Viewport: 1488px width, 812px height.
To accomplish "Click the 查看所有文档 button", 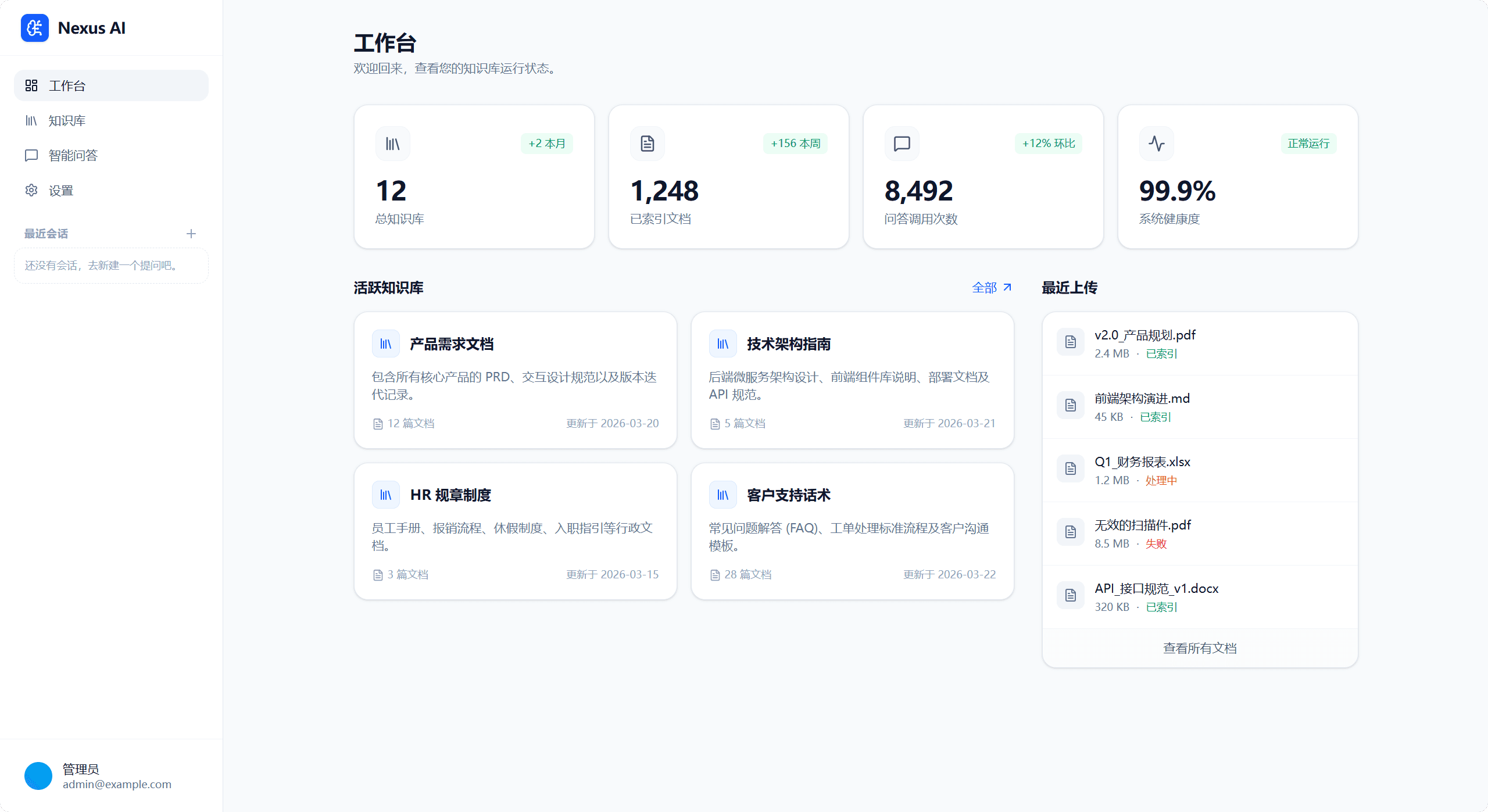I will [x=1200, y=648].
